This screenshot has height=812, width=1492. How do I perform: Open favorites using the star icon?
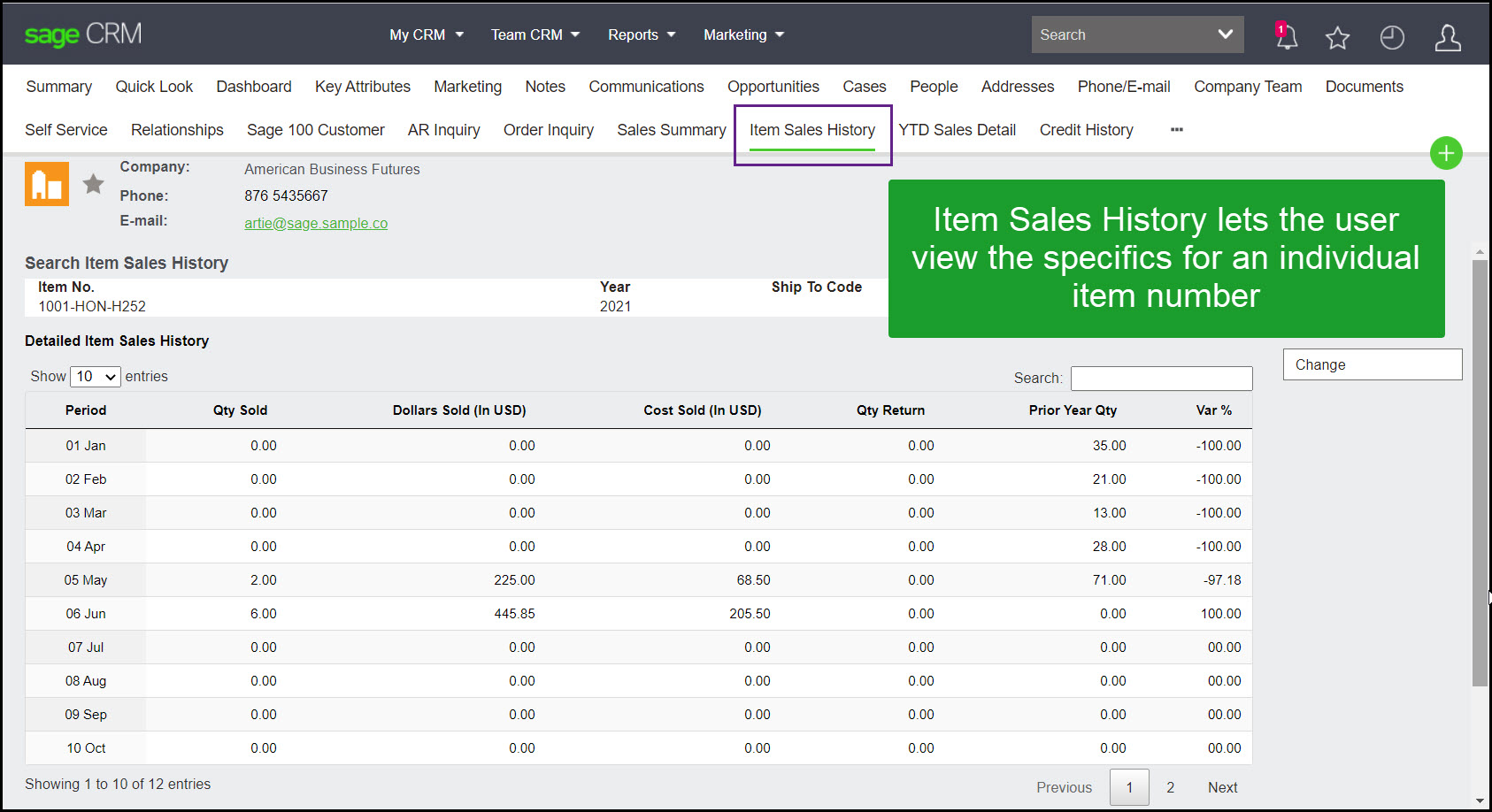point(1337,37)
